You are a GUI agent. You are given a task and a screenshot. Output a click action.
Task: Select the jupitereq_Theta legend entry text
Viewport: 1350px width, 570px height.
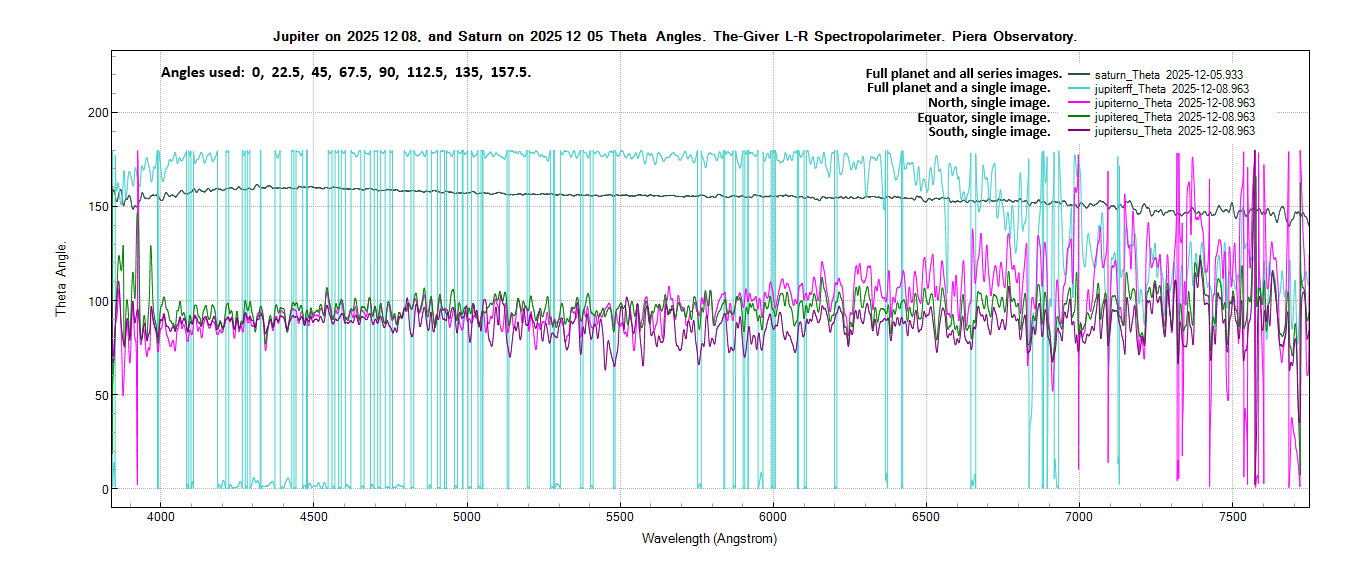point(1175,117)
